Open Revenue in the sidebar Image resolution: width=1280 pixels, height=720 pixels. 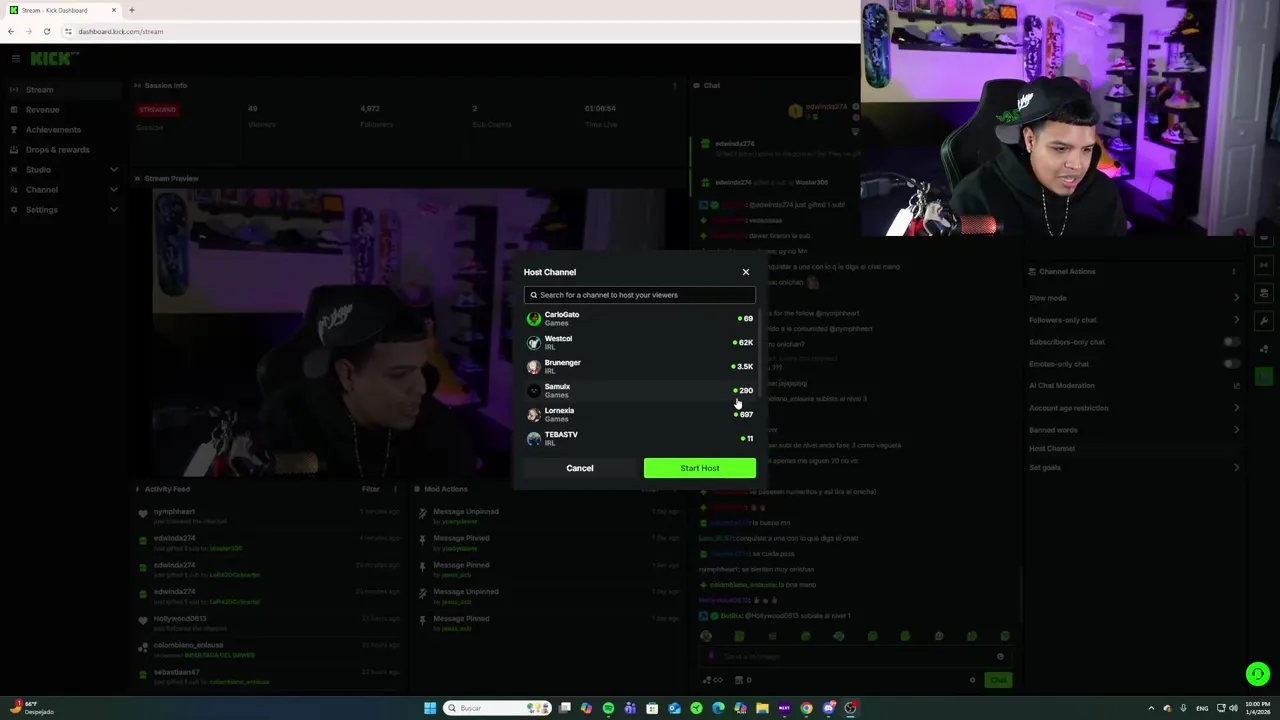62,110
